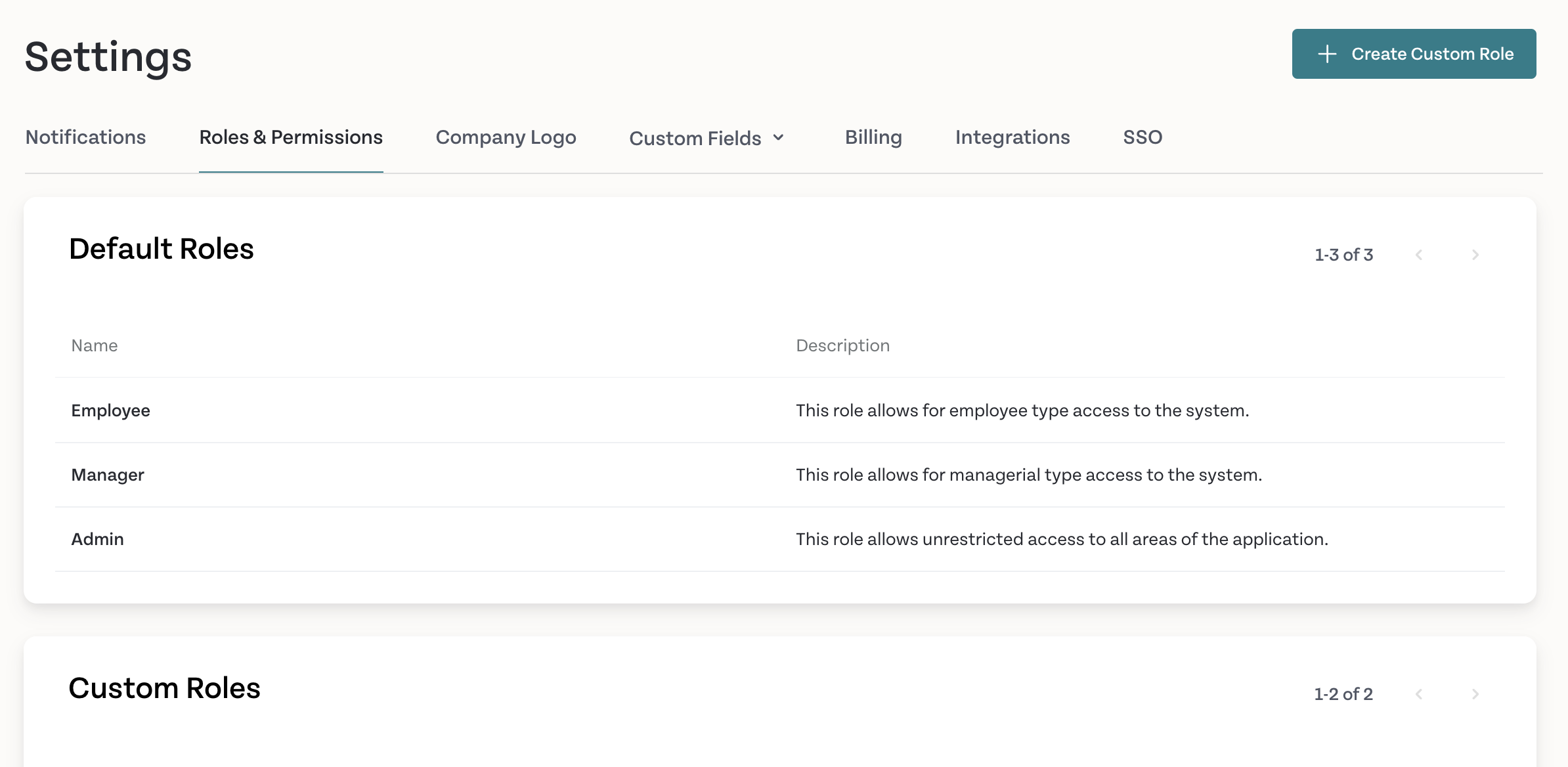Open the Manager role row

[780, 475]
